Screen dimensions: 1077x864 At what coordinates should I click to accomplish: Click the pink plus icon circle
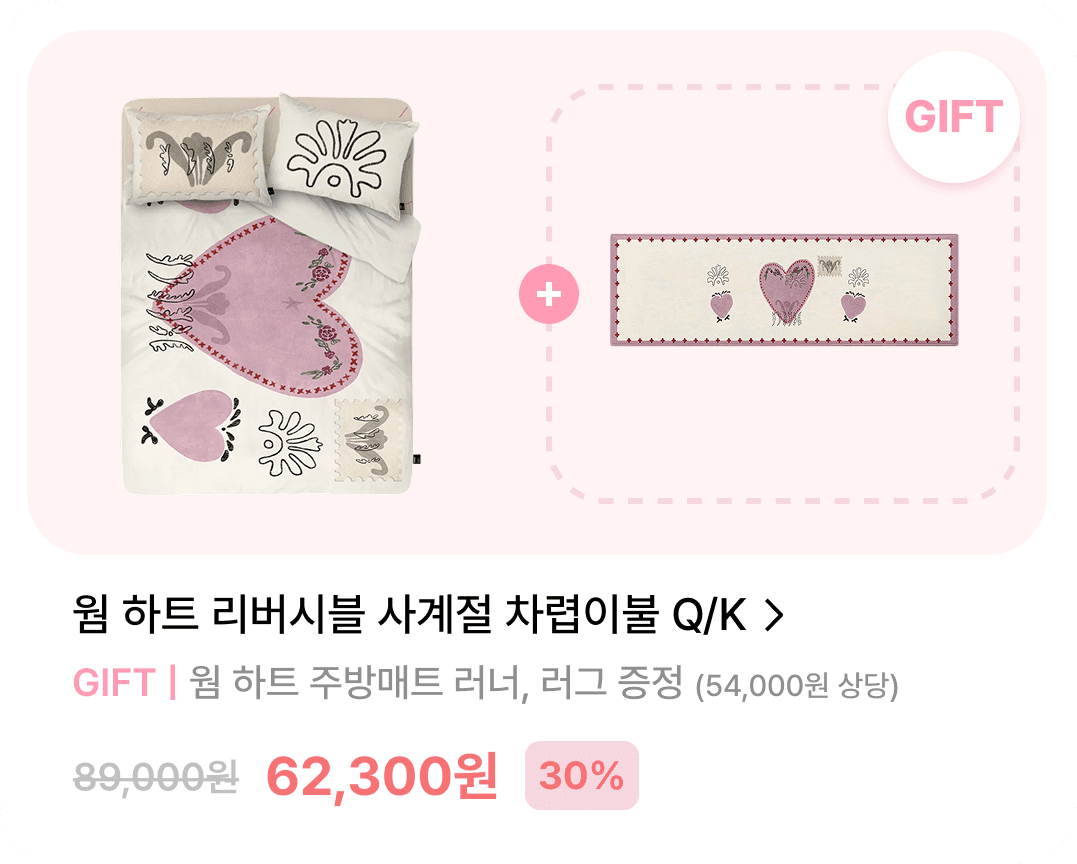[549, 294]
